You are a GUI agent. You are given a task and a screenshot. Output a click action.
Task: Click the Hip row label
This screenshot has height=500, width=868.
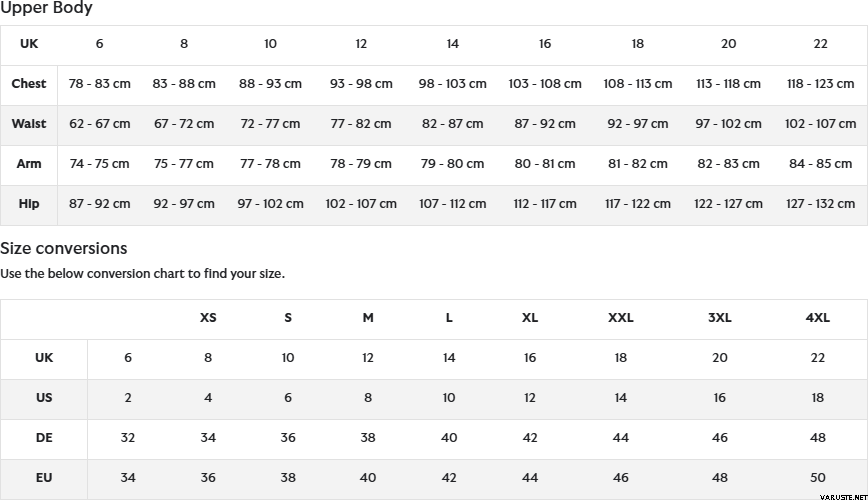(x=29, y=204)
